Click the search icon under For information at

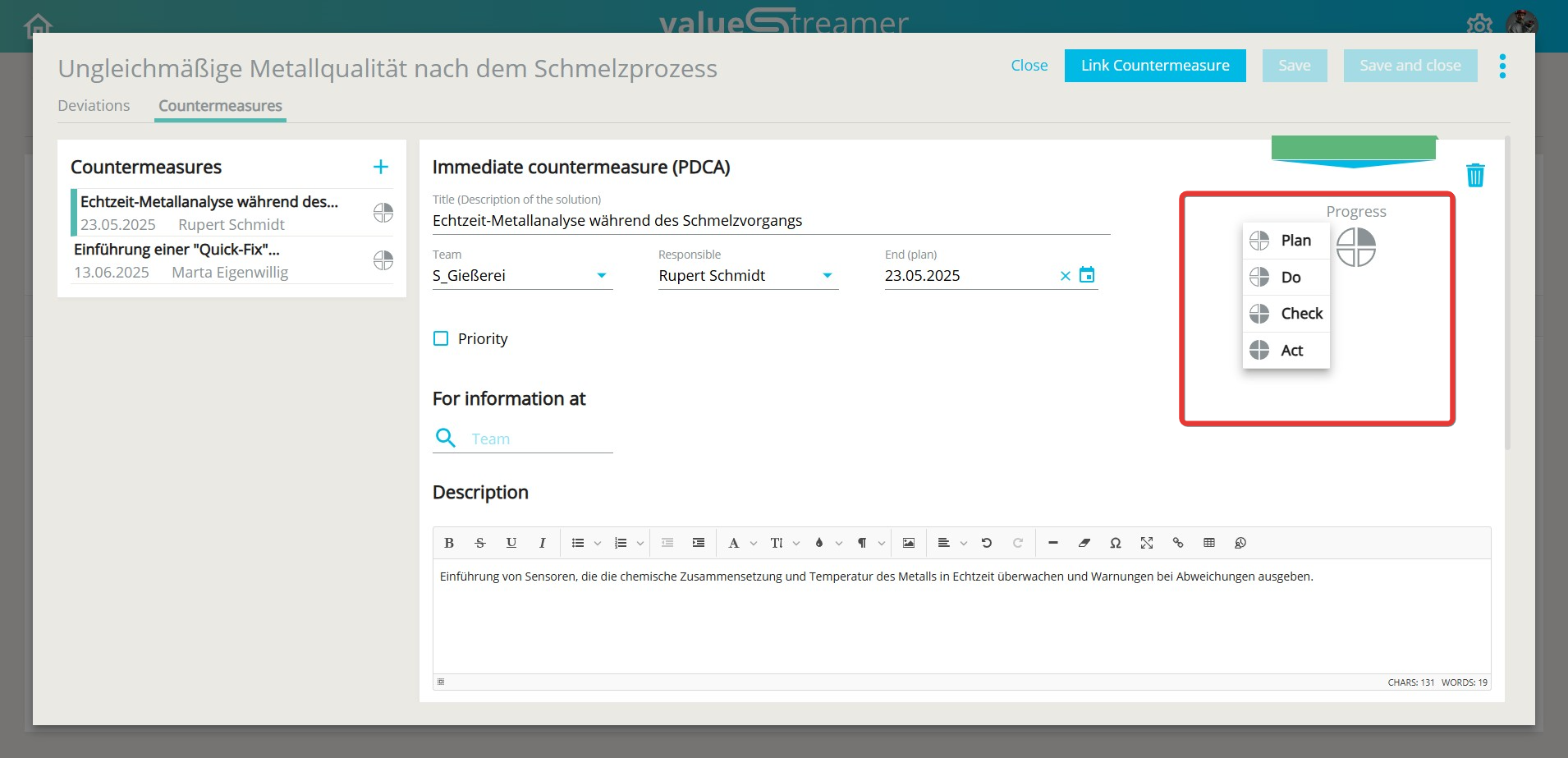click(446, 438)
